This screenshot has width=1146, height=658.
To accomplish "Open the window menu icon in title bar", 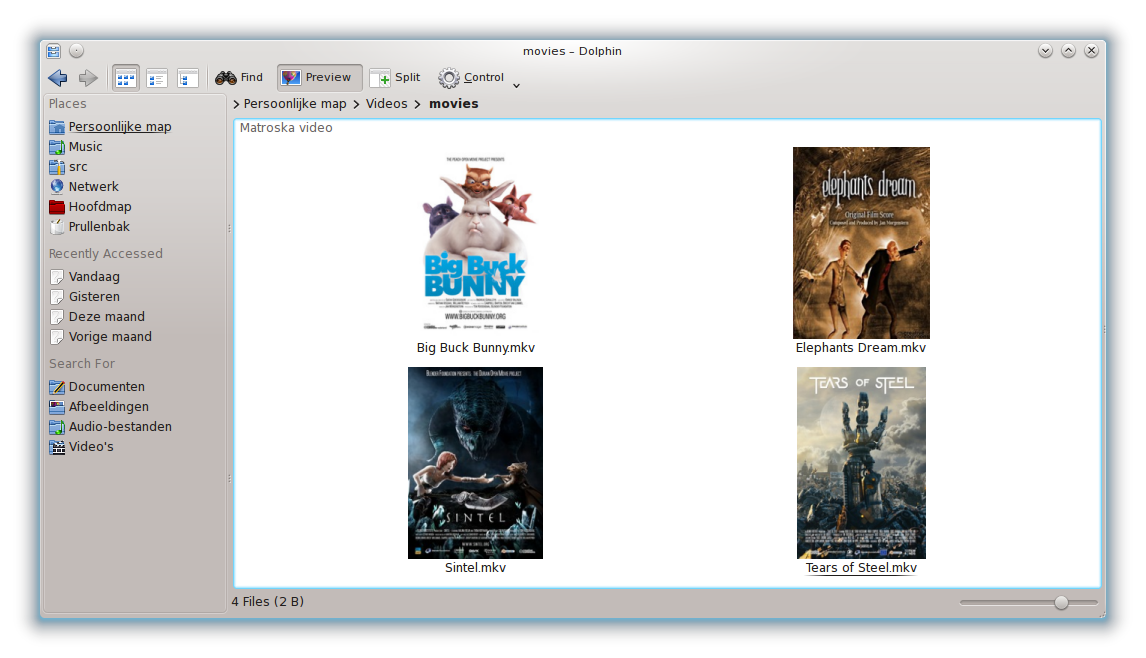I will pos(53,51).
